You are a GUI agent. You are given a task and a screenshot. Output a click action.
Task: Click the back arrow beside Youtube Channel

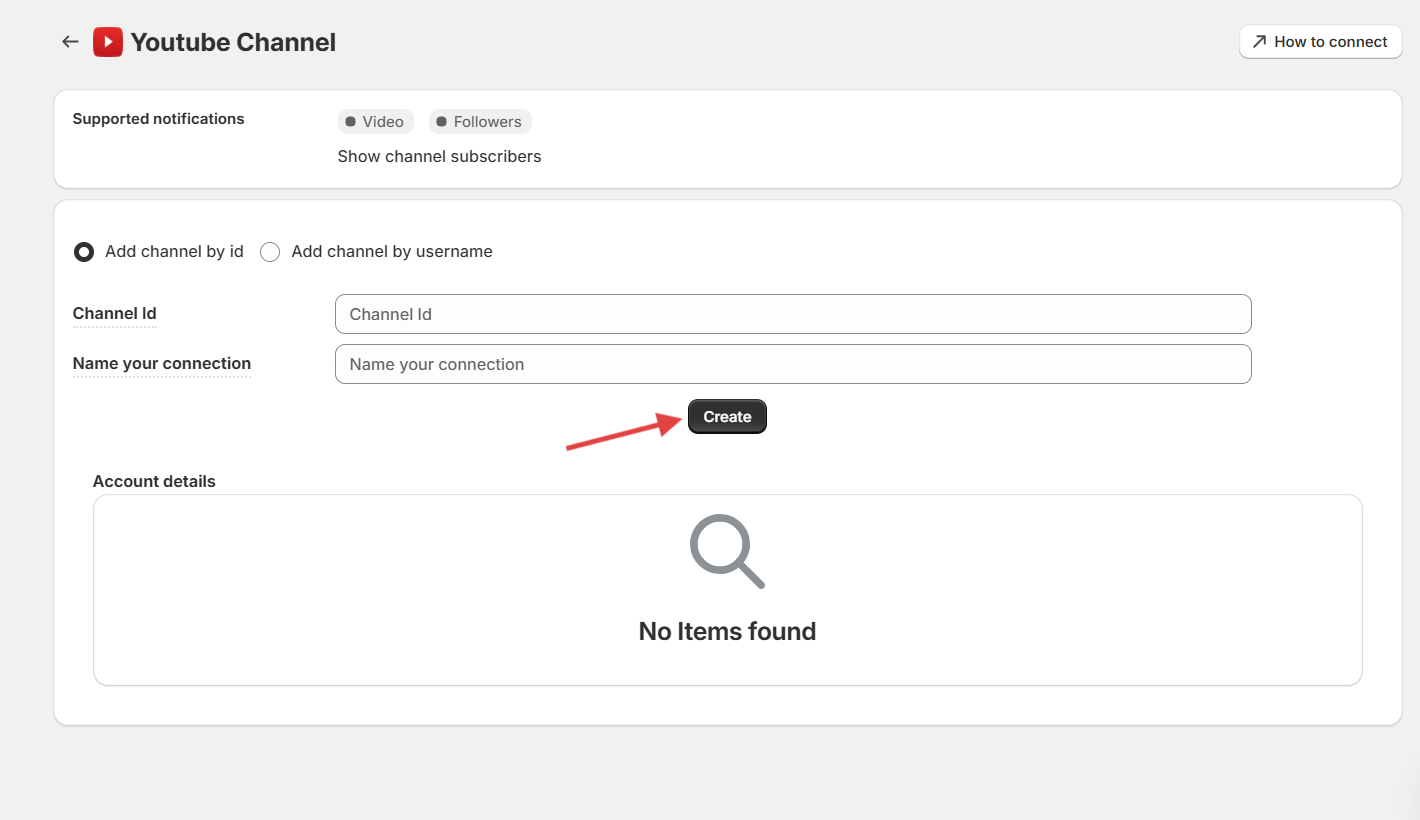(70, 42)
